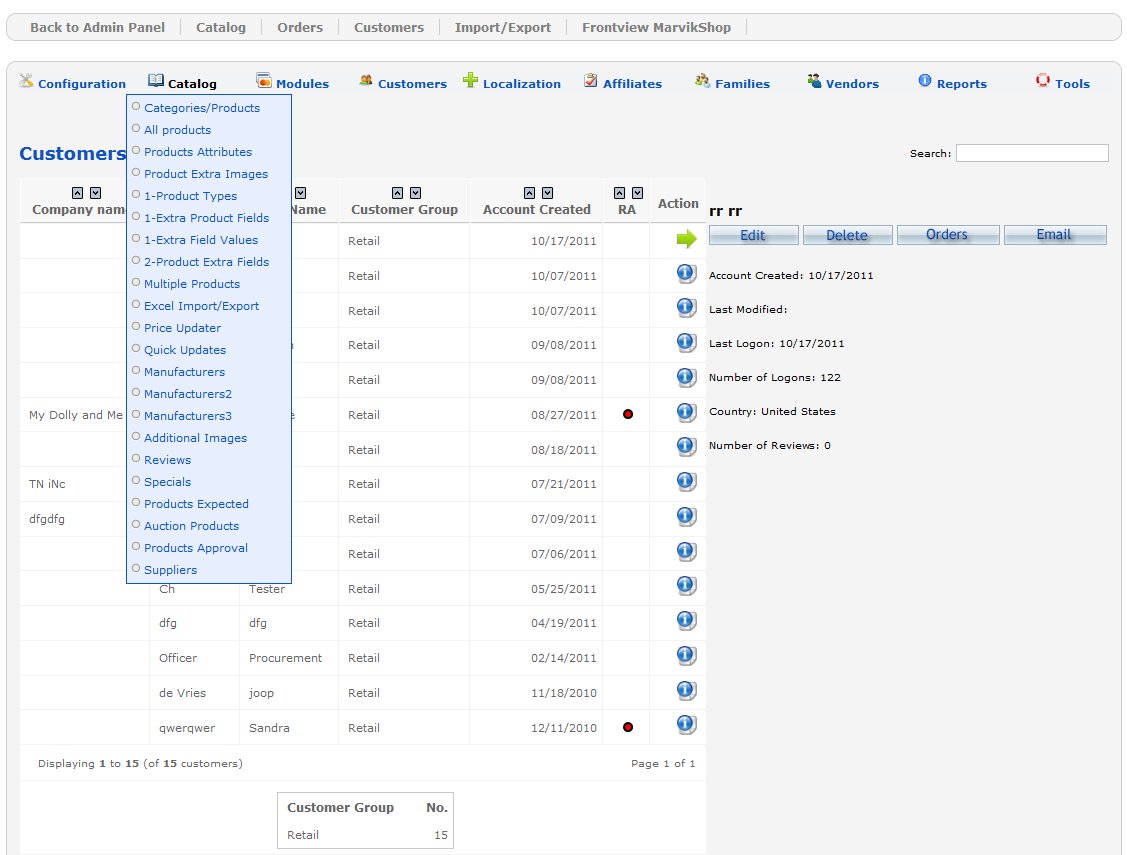This screenshot has height=855, width=1127.
Task: Click red RA dot in My Dolly row
Action: [x=628, y=415]
